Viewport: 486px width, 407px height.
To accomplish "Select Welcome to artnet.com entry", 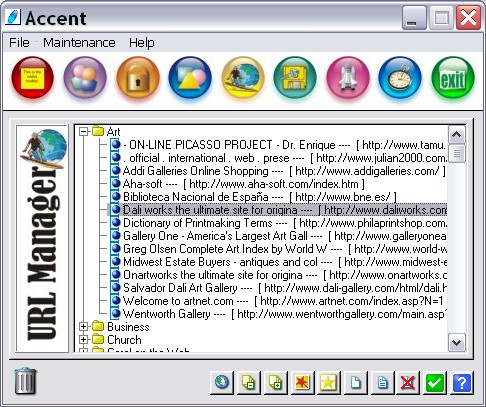I will [283, 301].
